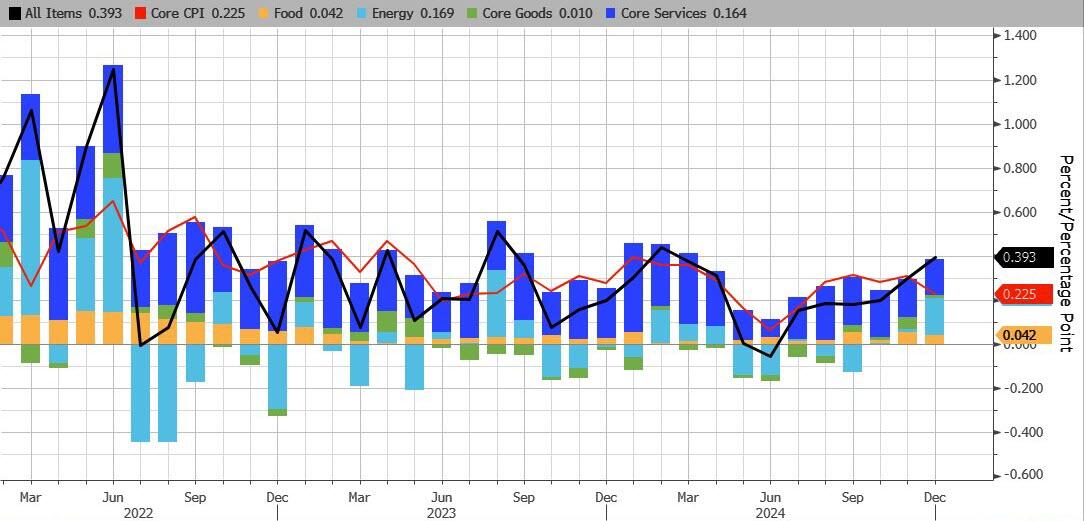
Task: Toggle the Core Services 0.164 series label
Action: [682, 14]
